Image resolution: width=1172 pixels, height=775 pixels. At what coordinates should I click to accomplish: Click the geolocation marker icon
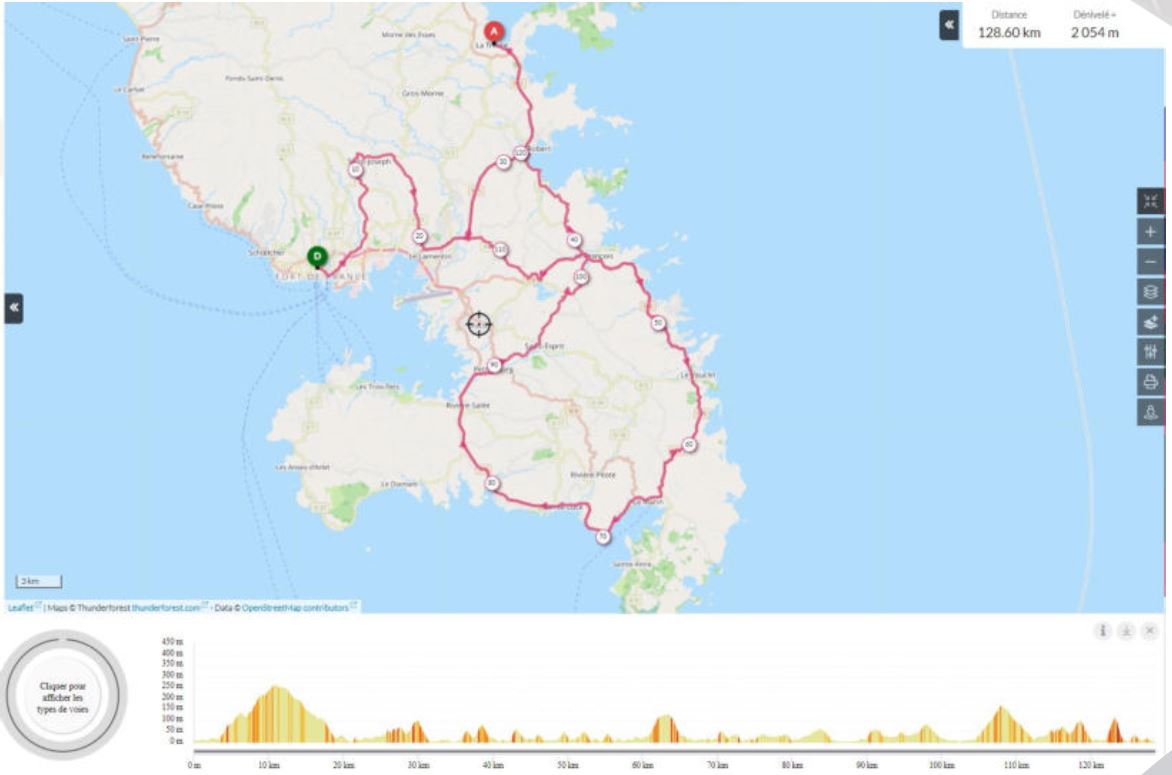coord(1150,412)
